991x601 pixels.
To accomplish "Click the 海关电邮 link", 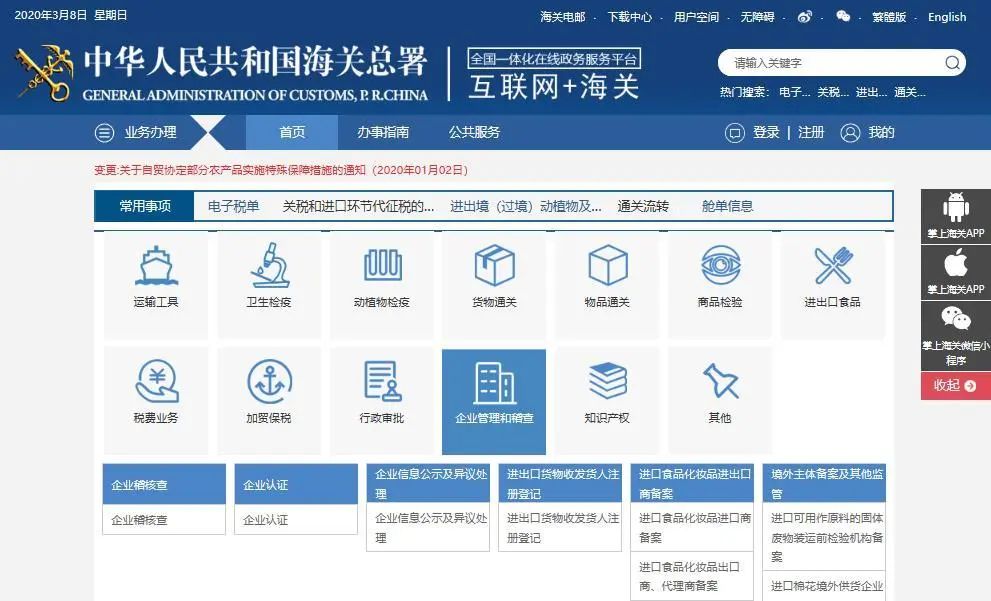I will point(562,17).
